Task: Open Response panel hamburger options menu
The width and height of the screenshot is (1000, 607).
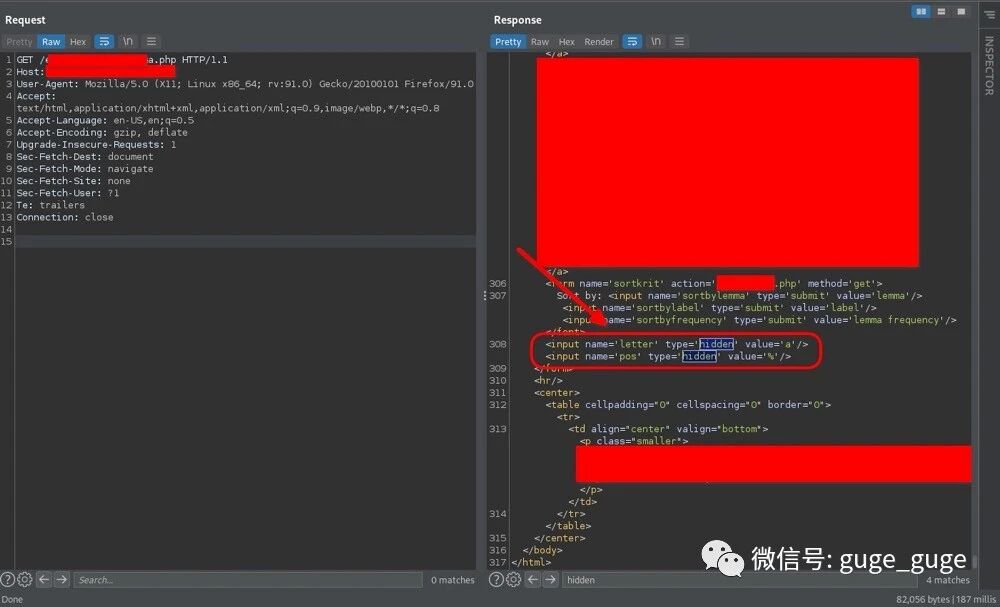Action: coord(679,41)
